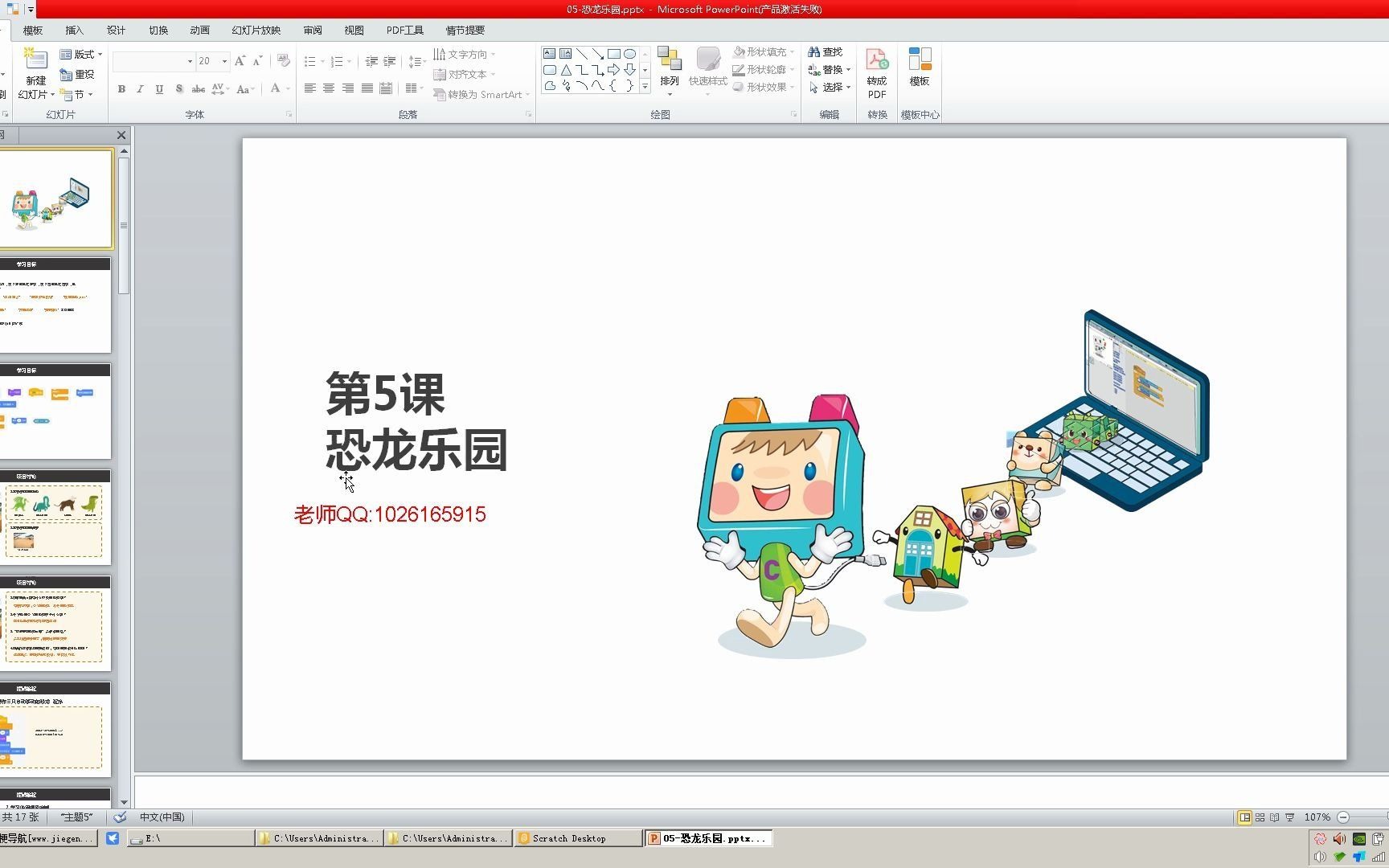This screenshot has width=1389, height=868.
Task: Select the isosceles triangle shape
Action: click(566, 70)
